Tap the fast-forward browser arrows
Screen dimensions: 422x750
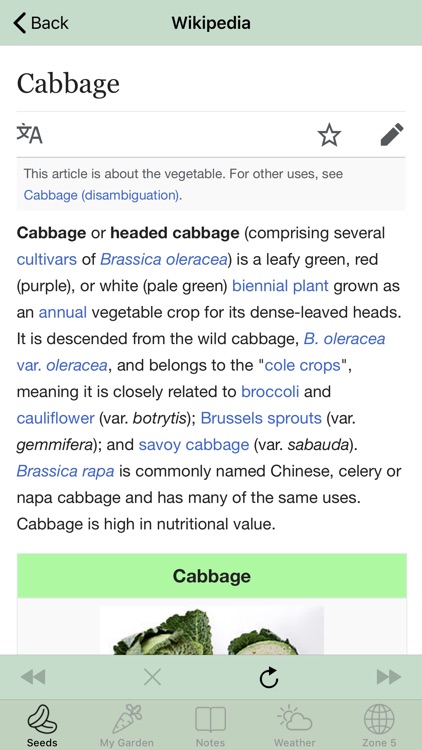(x=389, y=677)
